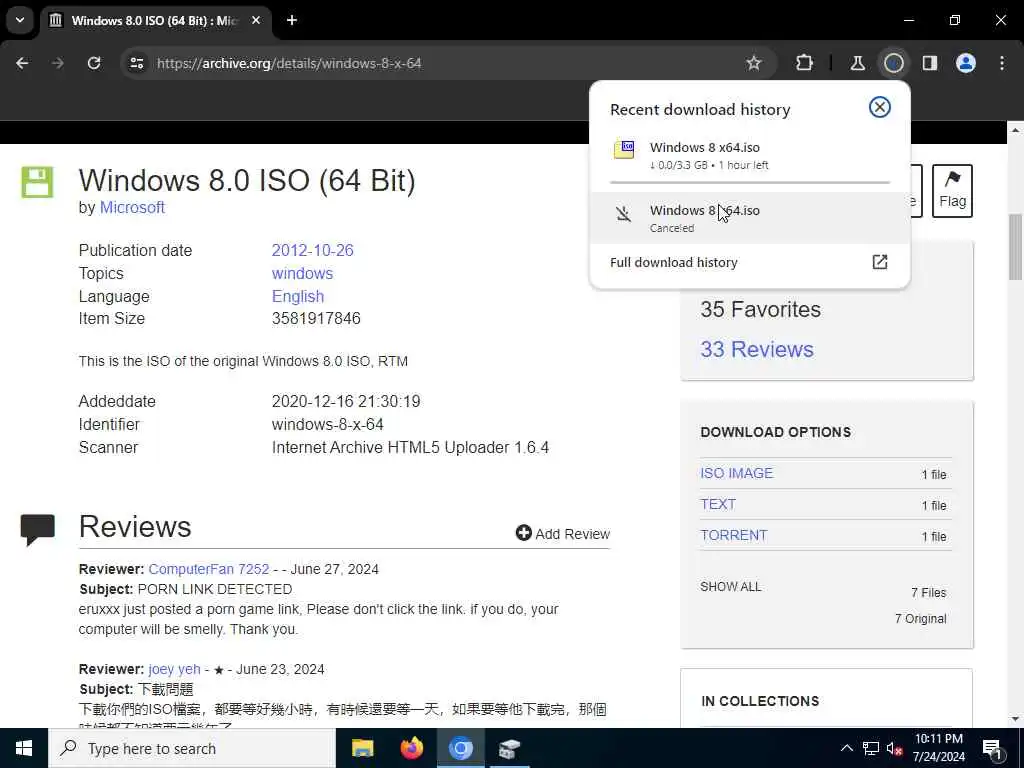The width and height of the screenshot is (1024, 768).
Task: Click the 7 Files count in download options
Action: (x=929, y=593)
